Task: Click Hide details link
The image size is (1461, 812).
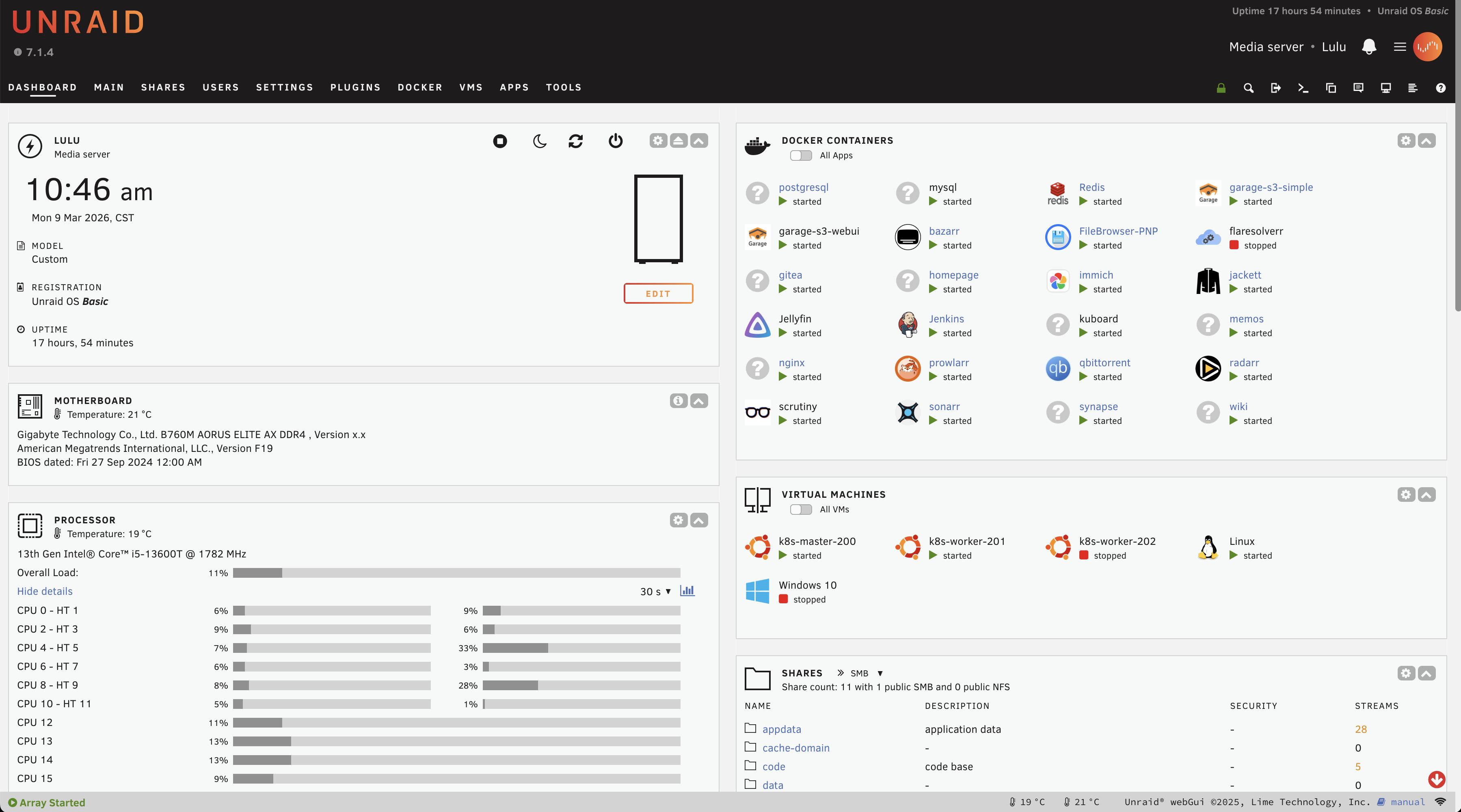Action: click(x=45, y=591)
